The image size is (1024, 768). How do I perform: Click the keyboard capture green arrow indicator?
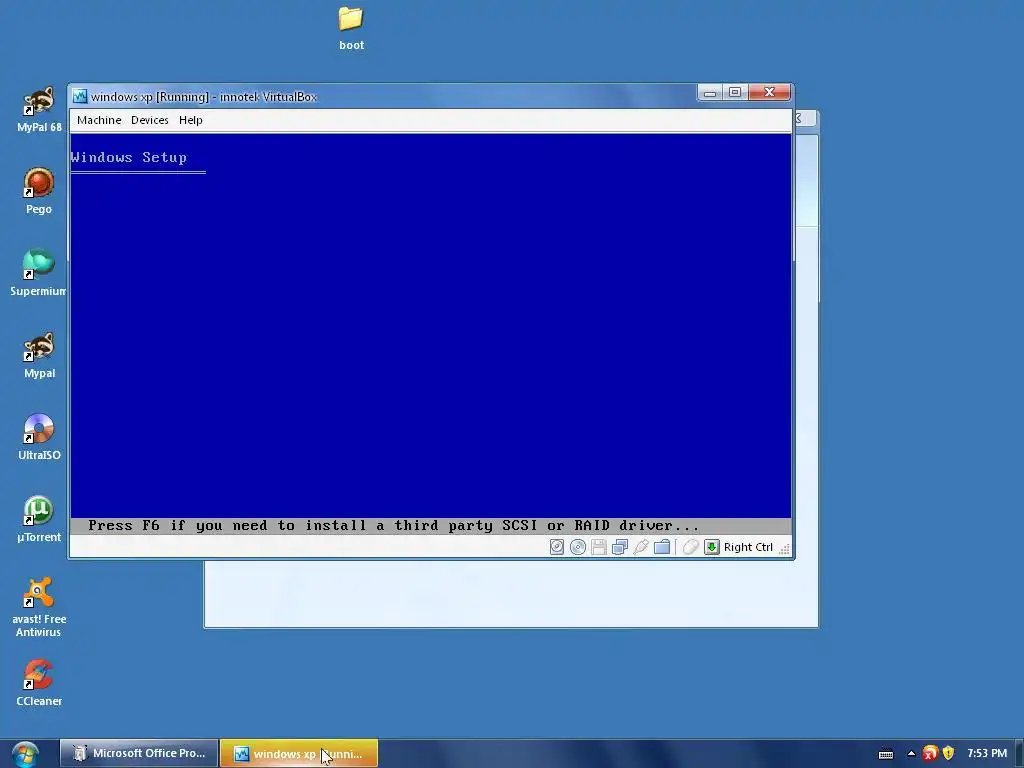(x=711, y=547)
